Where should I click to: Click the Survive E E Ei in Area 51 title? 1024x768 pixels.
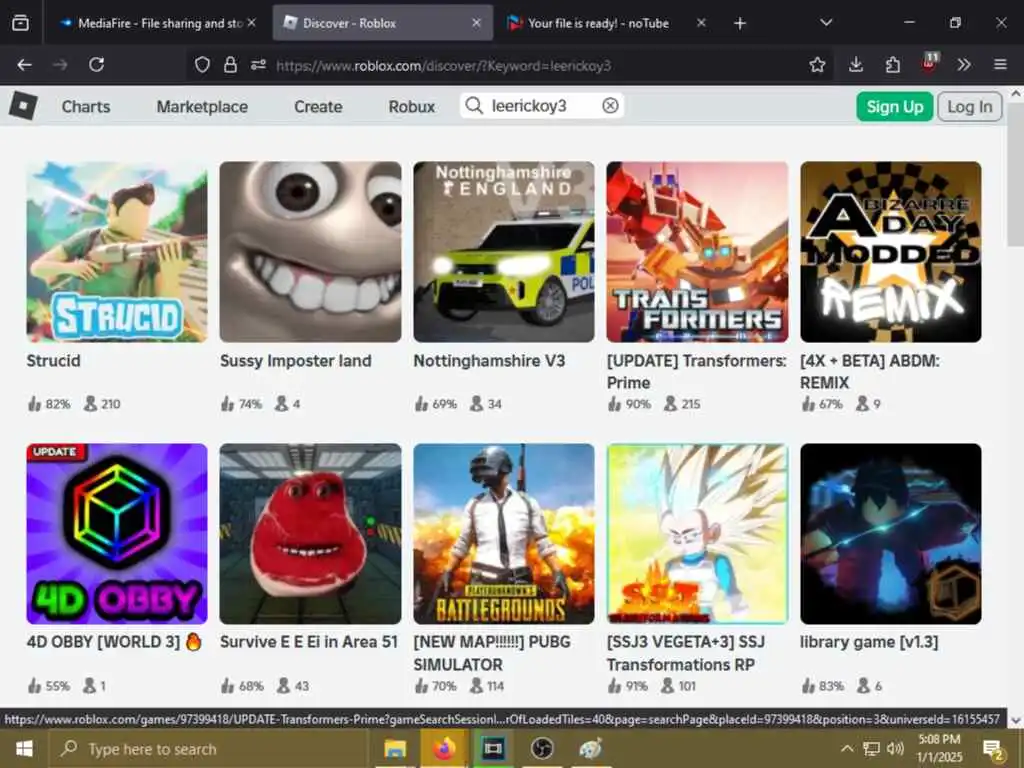pos(309,642)
